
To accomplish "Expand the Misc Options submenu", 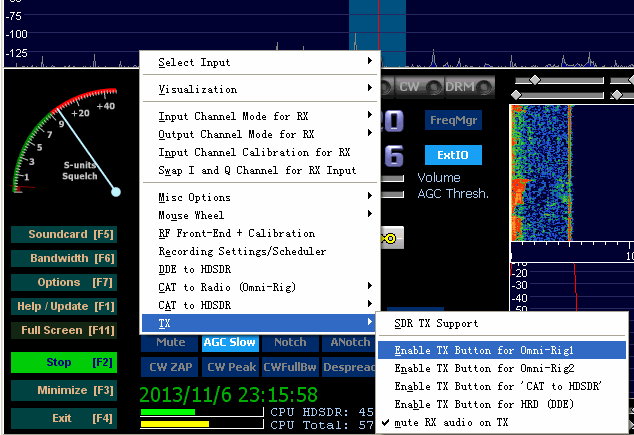I will pos(260,197).
